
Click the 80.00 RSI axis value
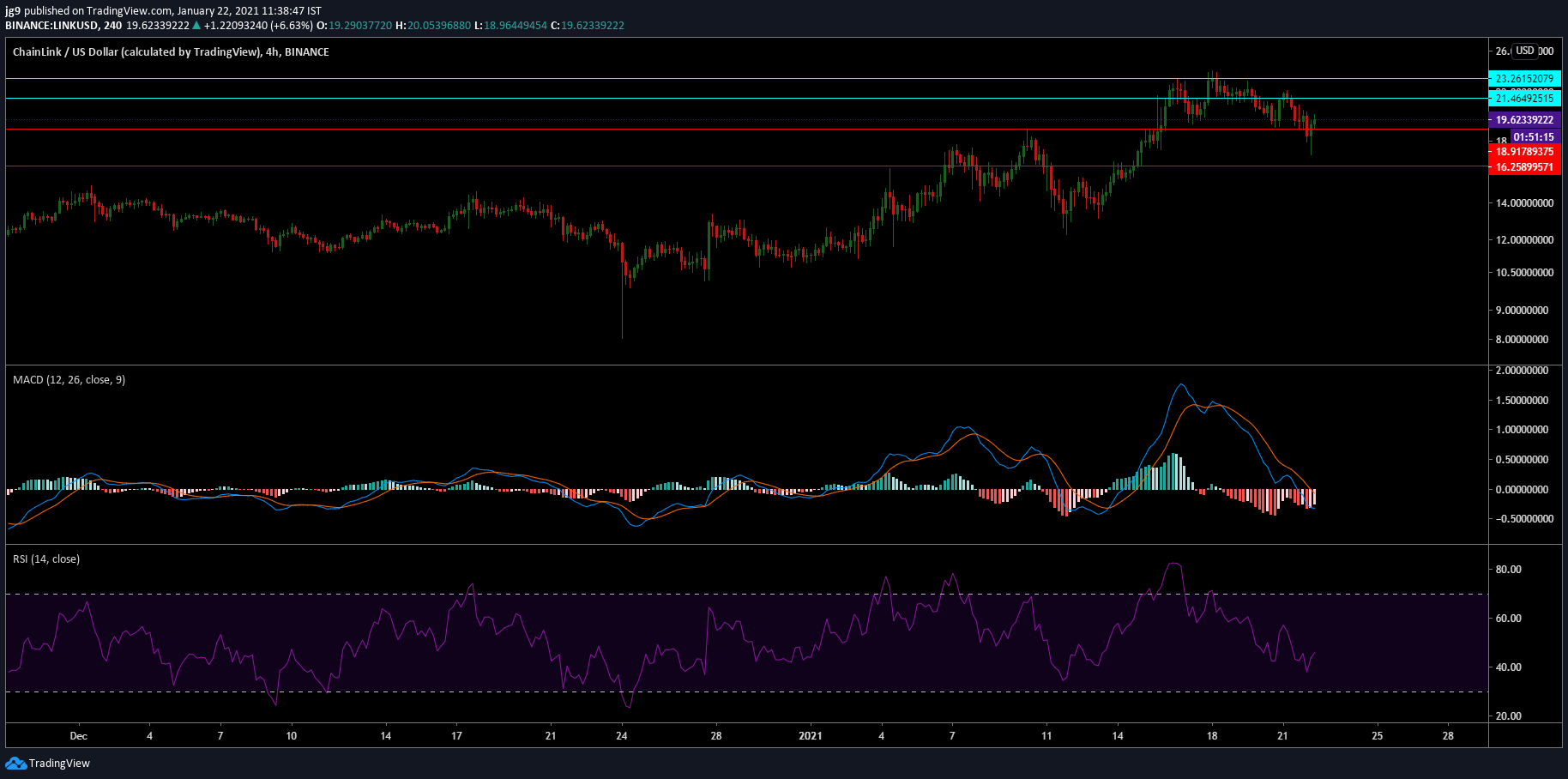(1508, 570)
